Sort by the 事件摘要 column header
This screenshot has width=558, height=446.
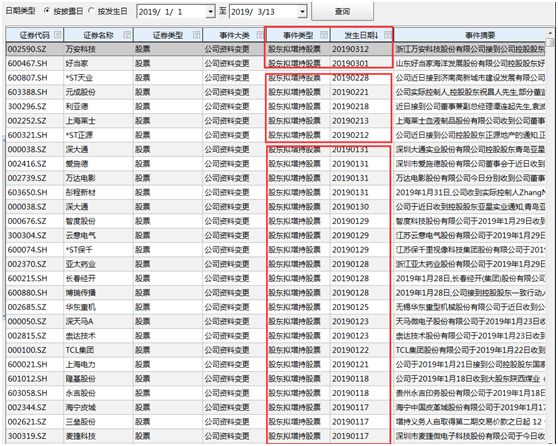coord(480,35)
